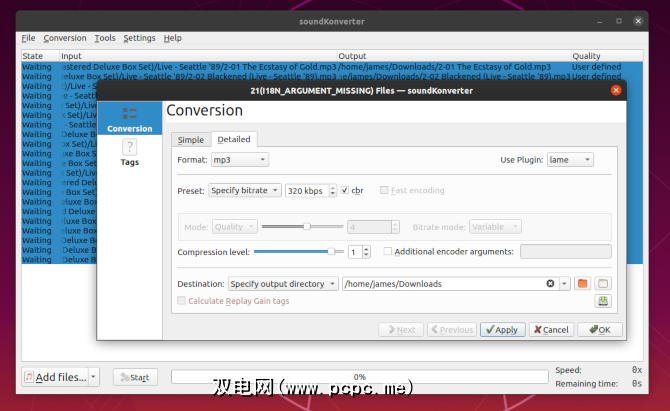Image resolution: width=670 pixels, height=411 pixels.
Task: Open the Conversion page in dialog sidebar
Action: 129,118
